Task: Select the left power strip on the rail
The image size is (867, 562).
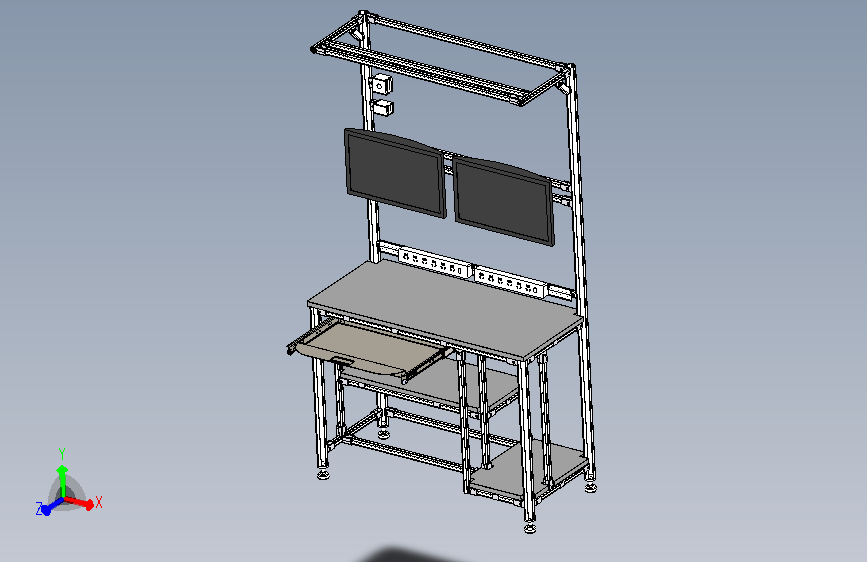Action: coord(435,263)
